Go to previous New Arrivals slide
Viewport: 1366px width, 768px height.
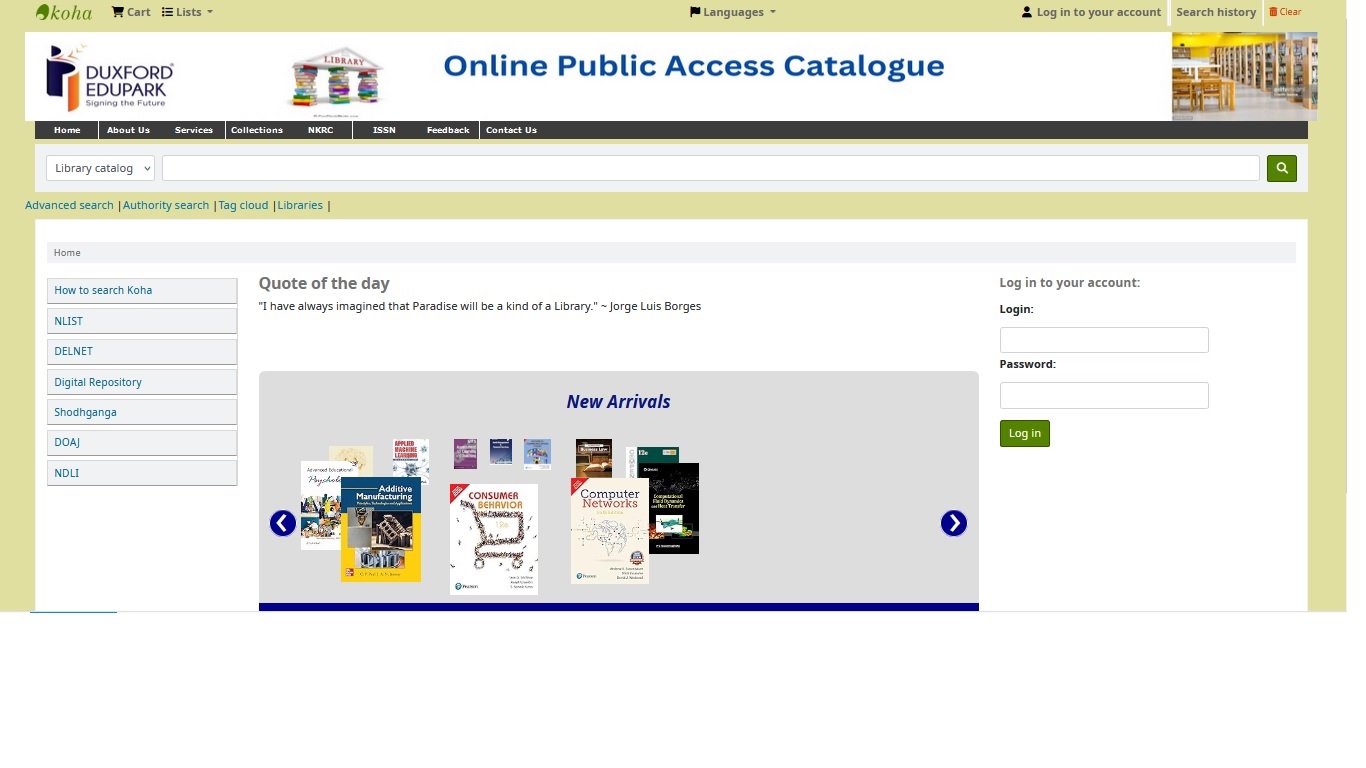point(283,523)
